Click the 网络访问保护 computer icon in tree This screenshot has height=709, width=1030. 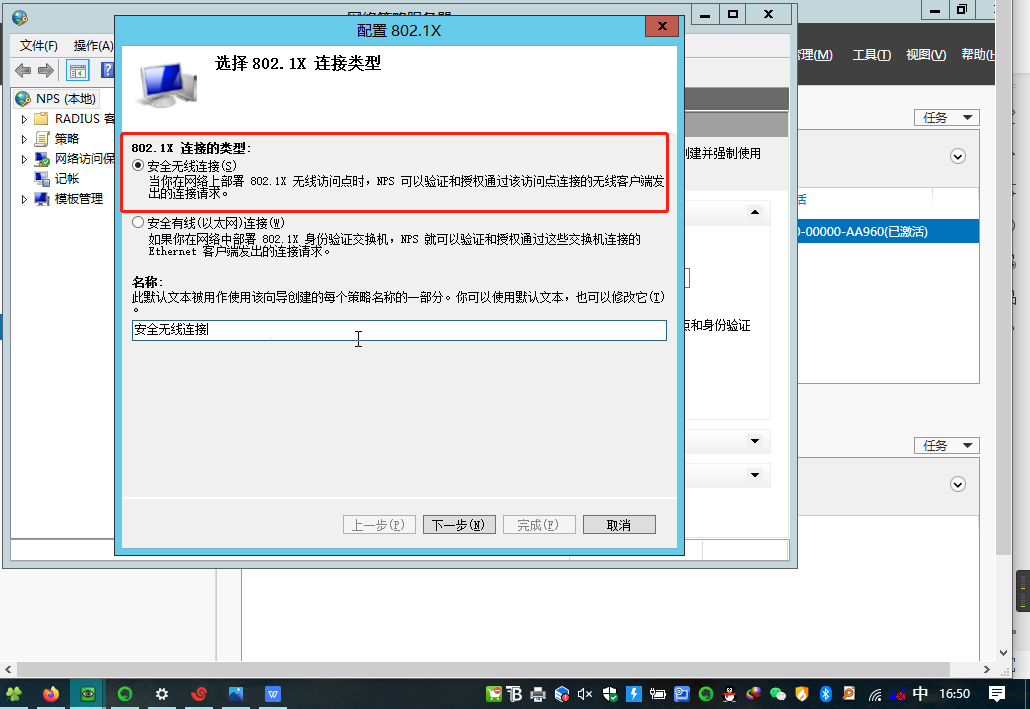41,159
